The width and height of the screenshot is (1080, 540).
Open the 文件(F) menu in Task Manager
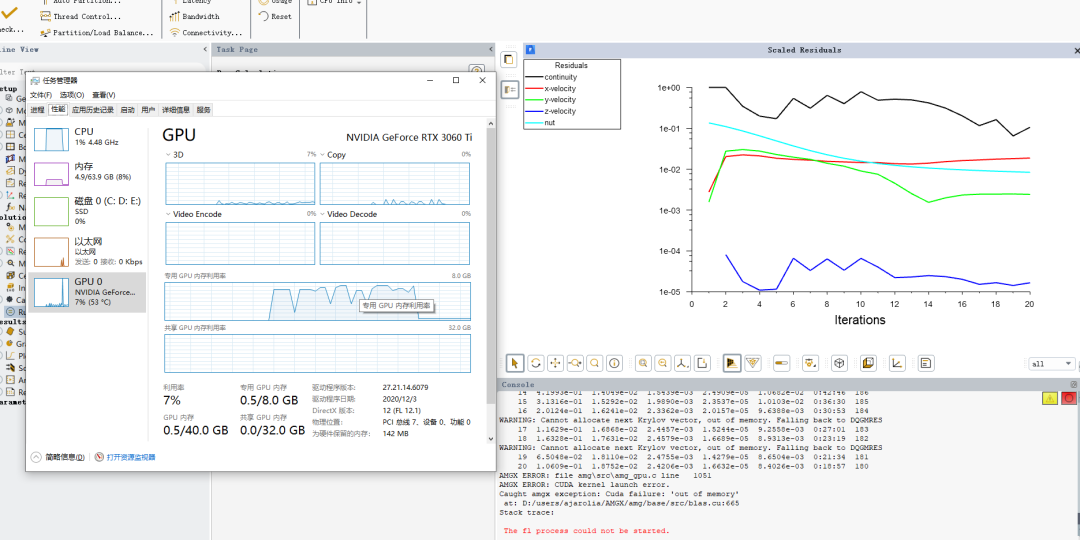(x=41, y=95)
